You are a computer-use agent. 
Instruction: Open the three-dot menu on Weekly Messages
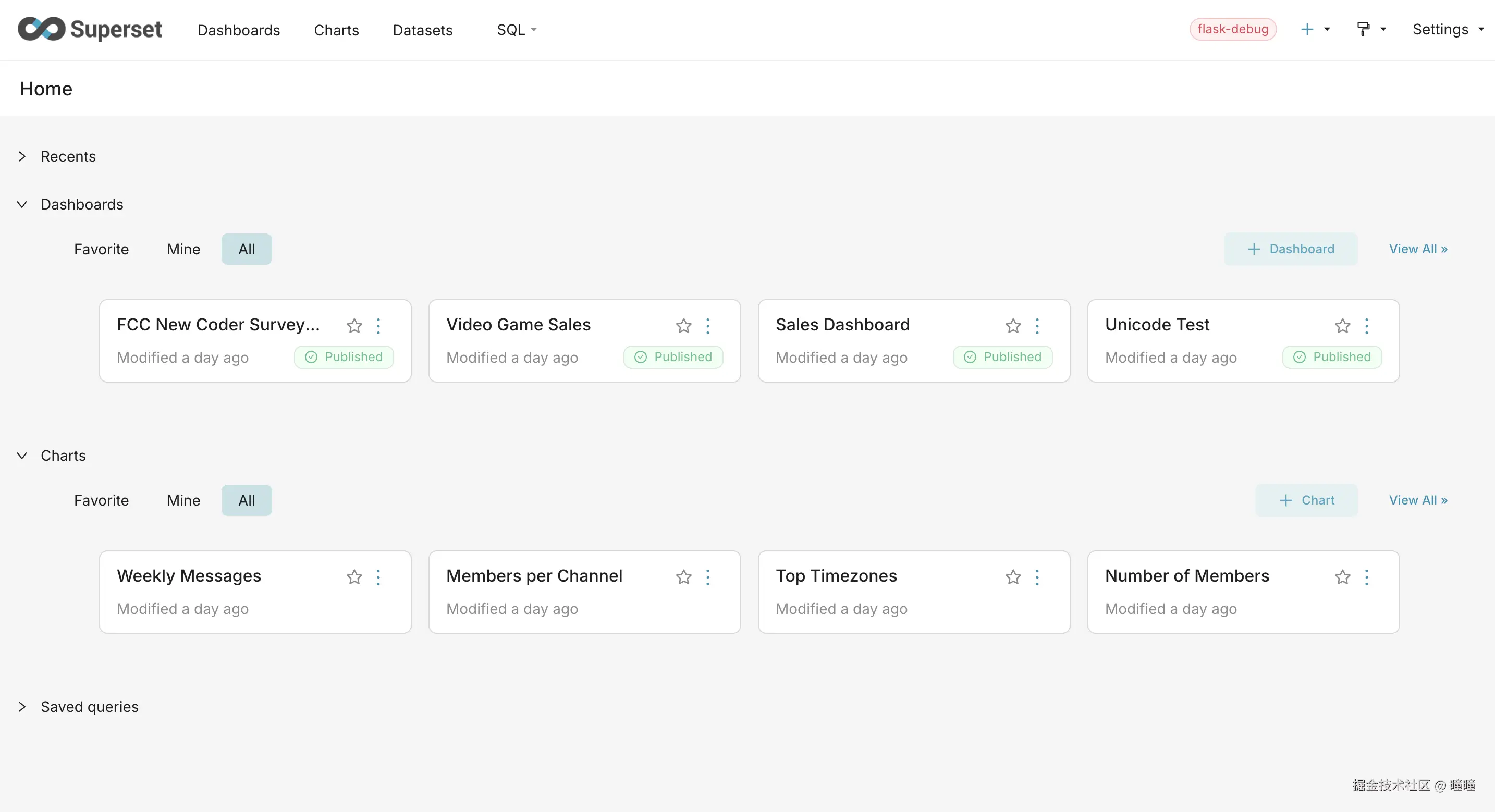[x=378, y=577]
